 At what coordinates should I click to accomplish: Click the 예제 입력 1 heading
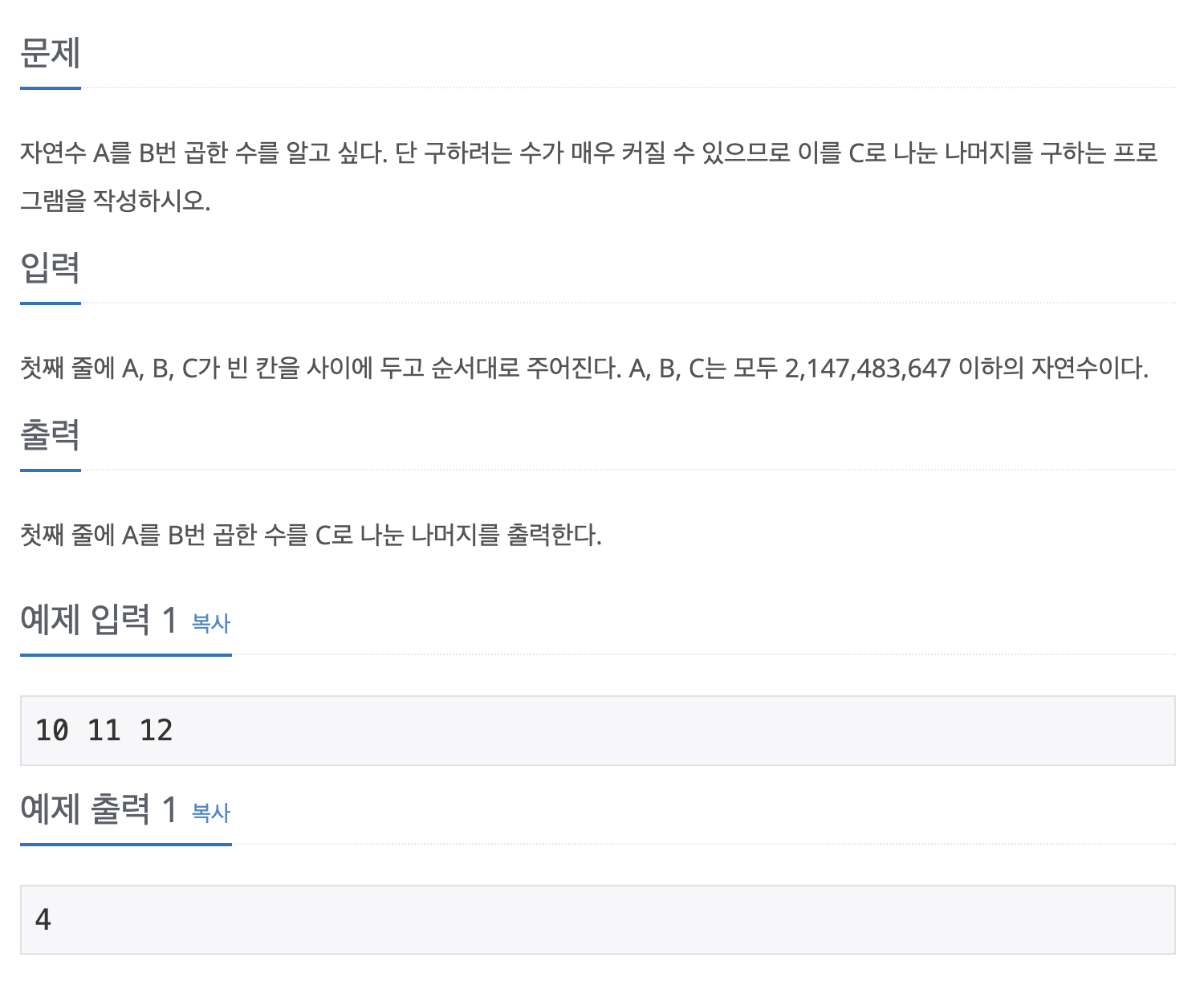tap(99, 620)
